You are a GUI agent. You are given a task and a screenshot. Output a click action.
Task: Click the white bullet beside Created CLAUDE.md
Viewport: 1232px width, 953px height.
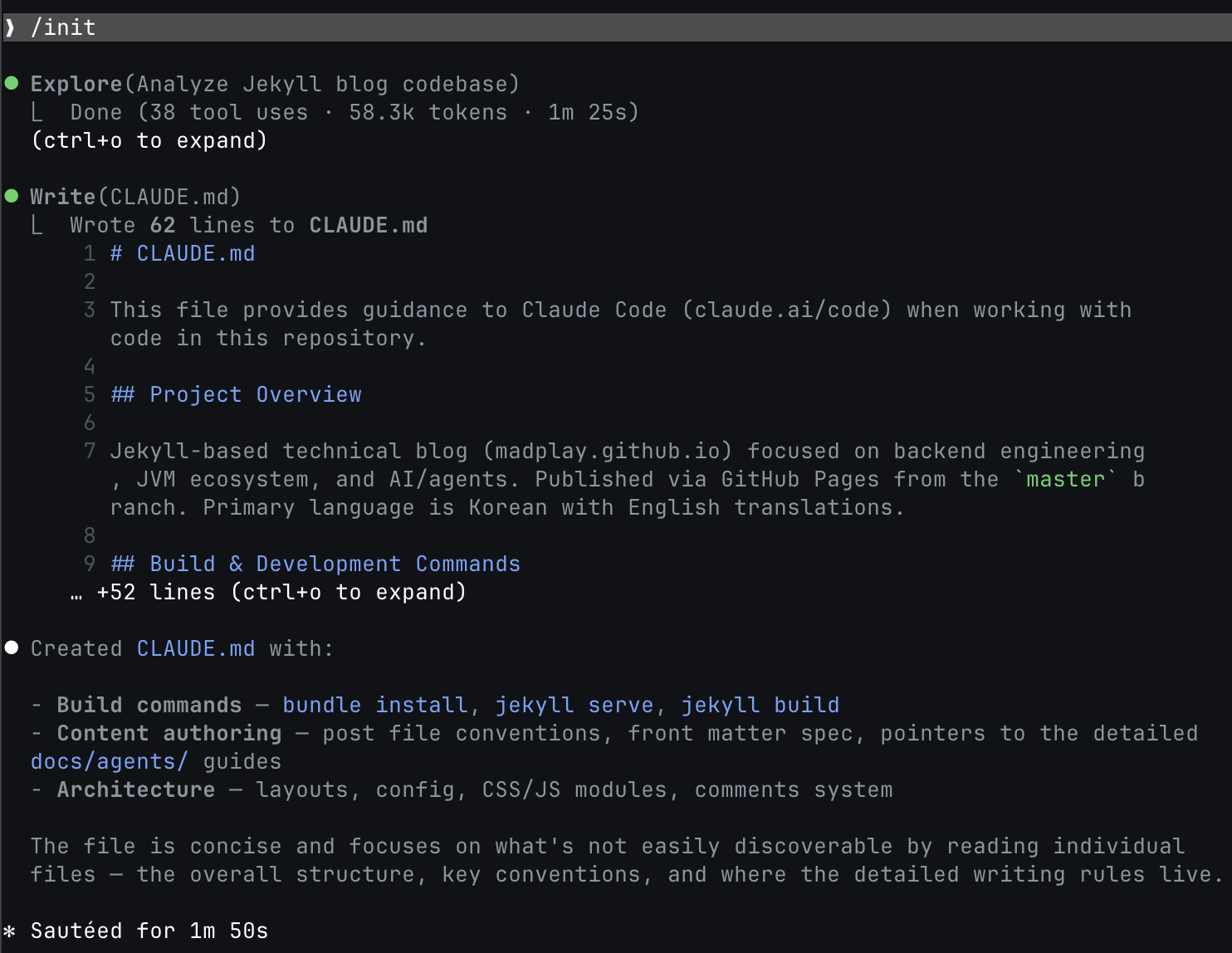tap(12, 648)
